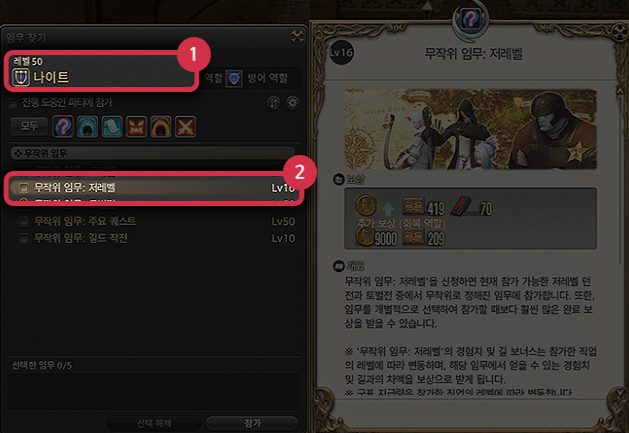Click the duty banner artwork image

pos(471,129)
